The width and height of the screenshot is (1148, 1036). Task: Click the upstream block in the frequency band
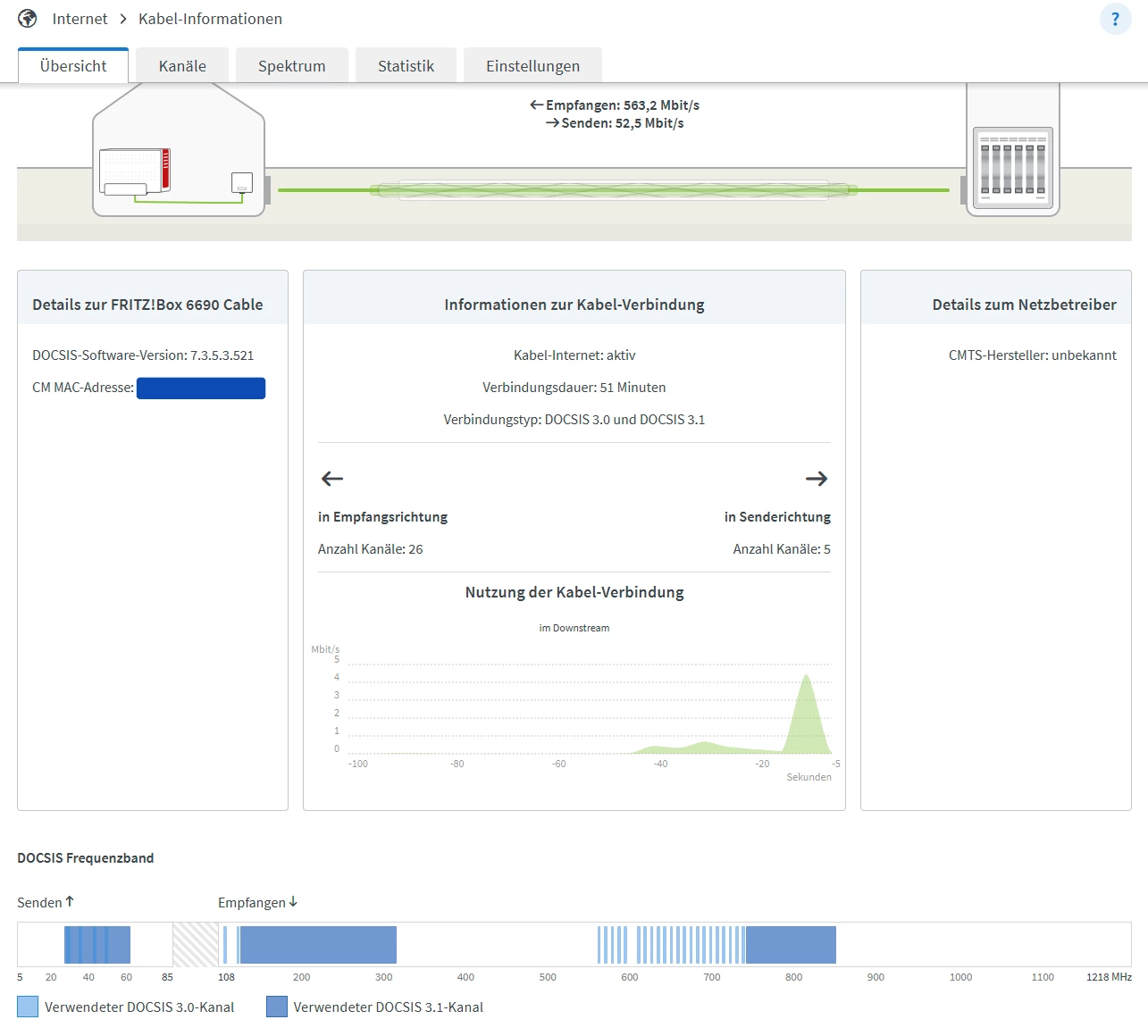[97, 945]
